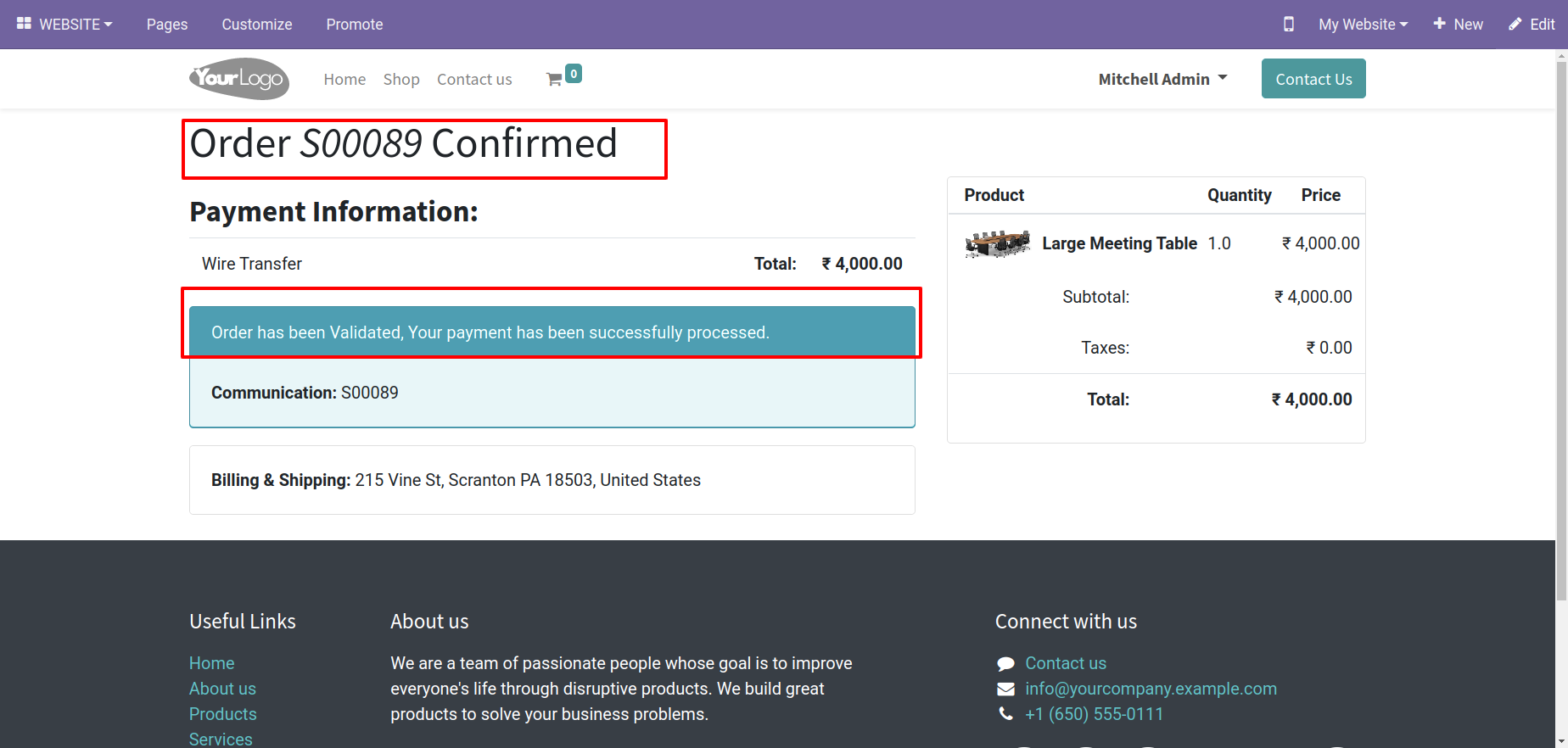Click the shopping cart icon
This screenshot has height=748, width=1568.
[x=555, y=80]
